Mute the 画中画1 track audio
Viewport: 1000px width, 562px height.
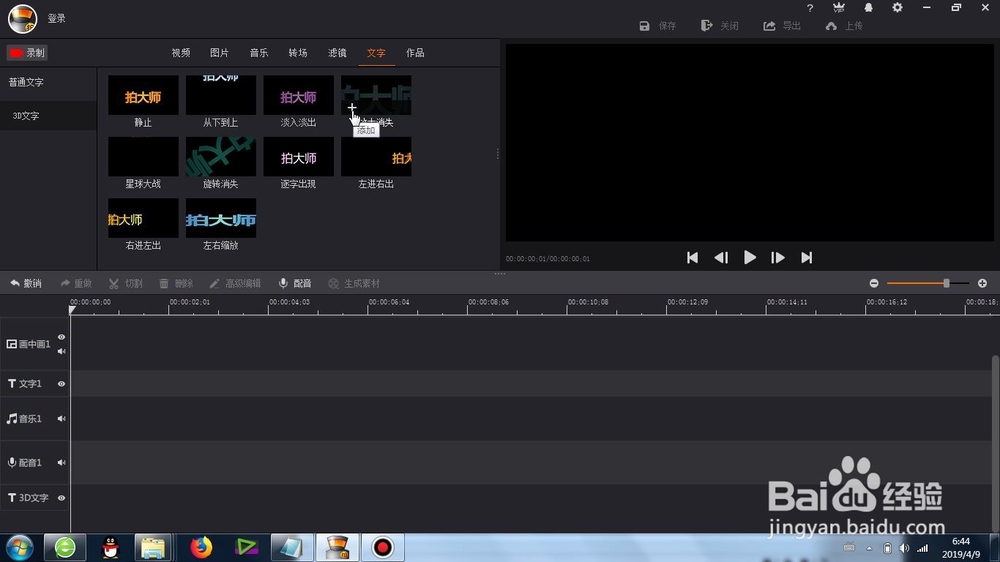(x=61, y=351)
